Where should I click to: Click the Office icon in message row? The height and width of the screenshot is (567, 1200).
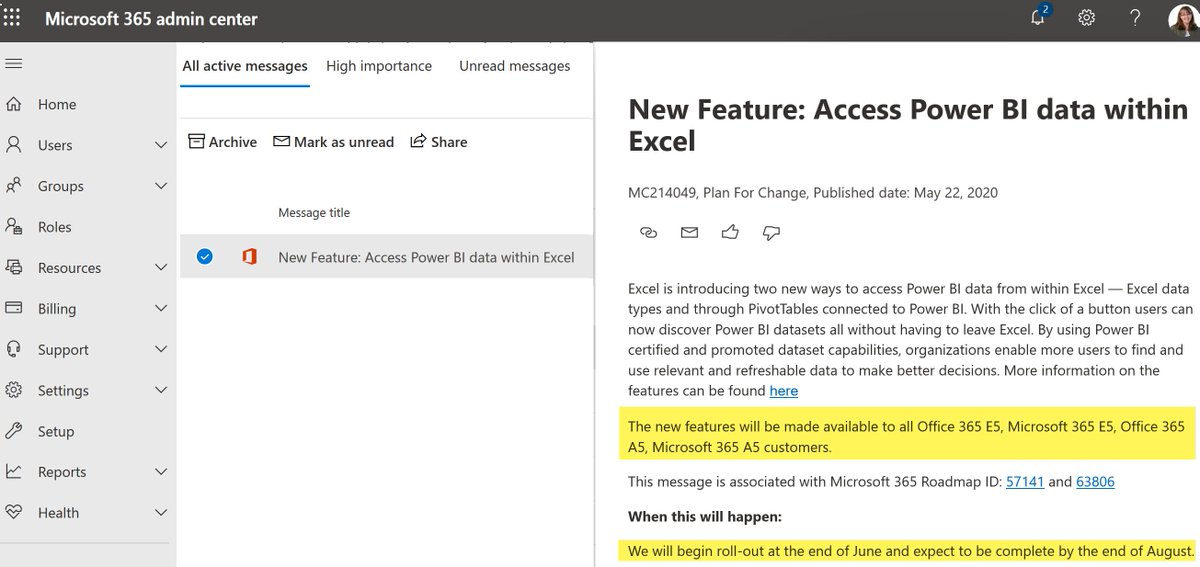tap(249, 257)
